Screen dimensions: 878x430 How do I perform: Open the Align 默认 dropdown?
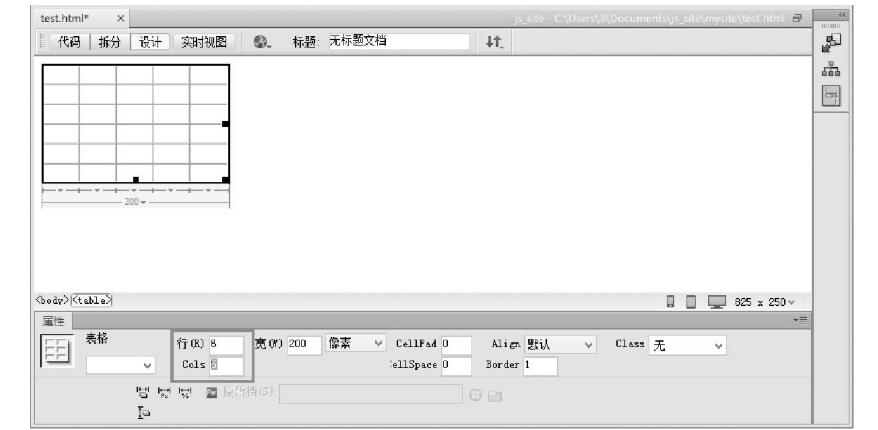tap(560, 345)
